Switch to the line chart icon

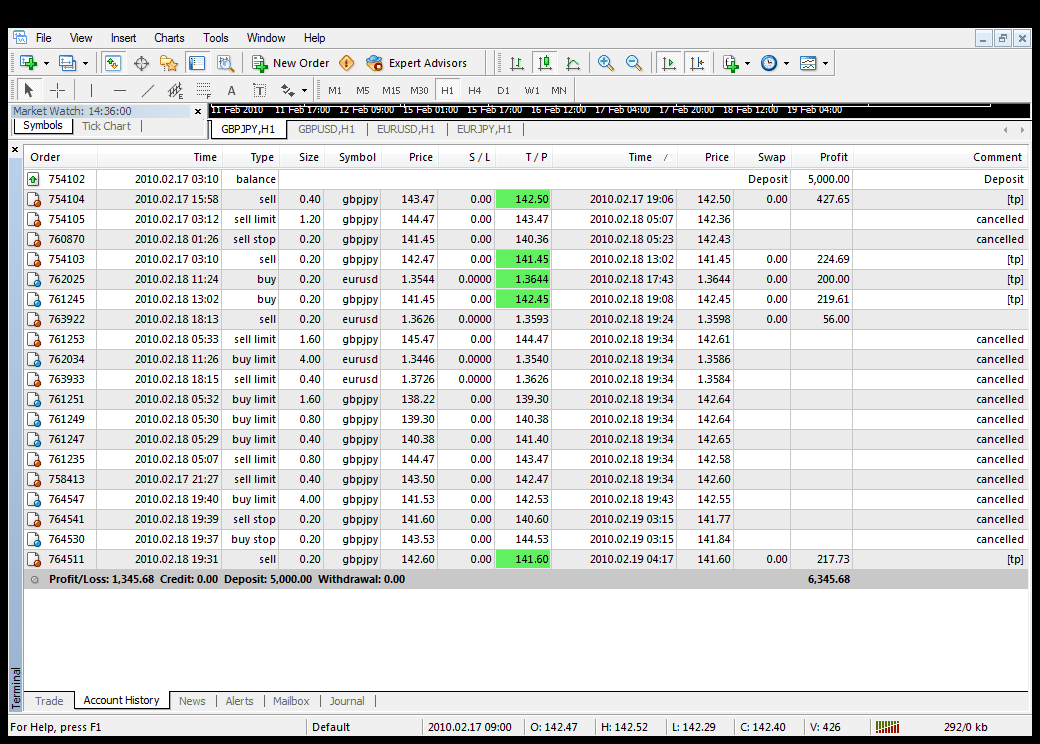[573, 63]
